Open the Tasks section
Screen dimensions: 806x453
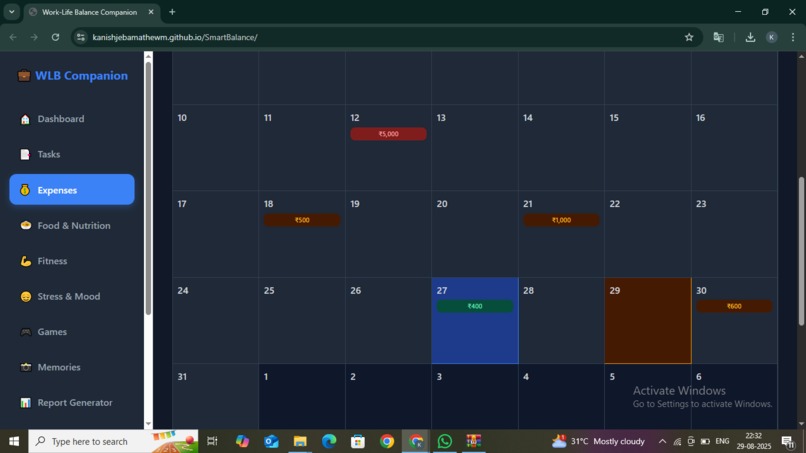[x=72, y=154]
